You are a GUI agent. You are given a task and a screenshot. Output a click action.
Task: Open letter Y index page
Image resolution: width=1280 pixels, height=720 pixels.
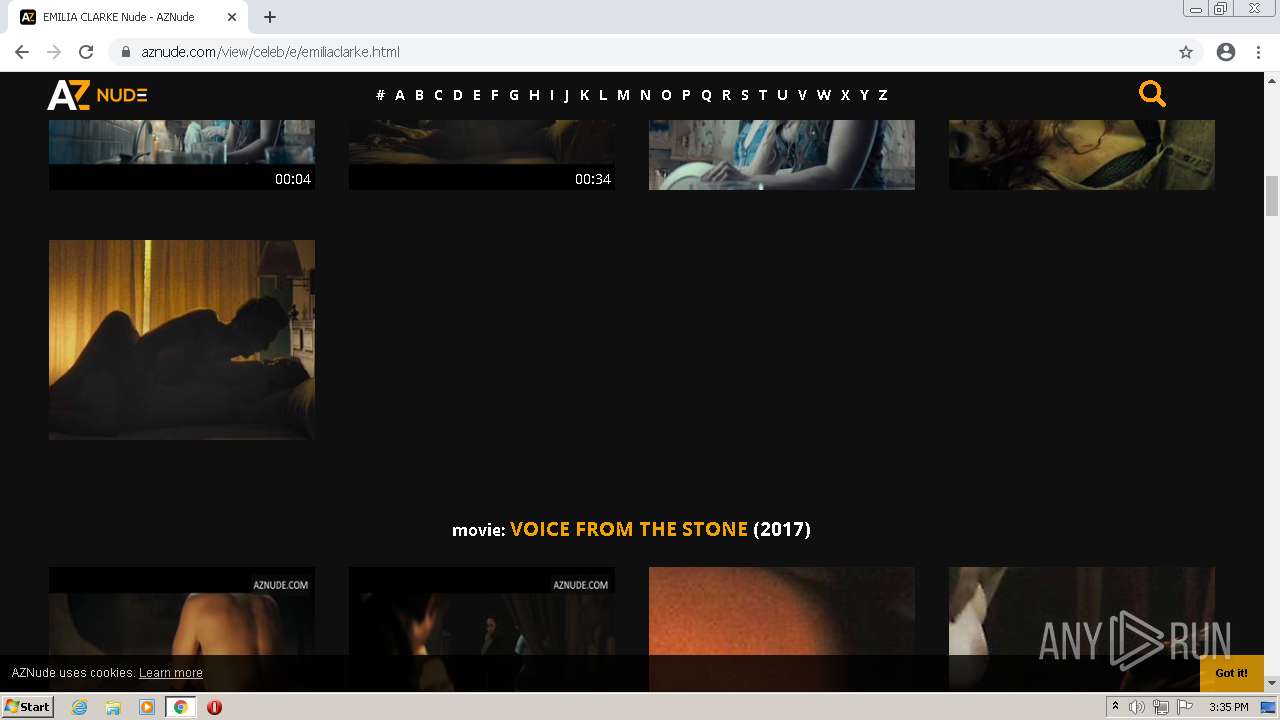coord(864,95)
